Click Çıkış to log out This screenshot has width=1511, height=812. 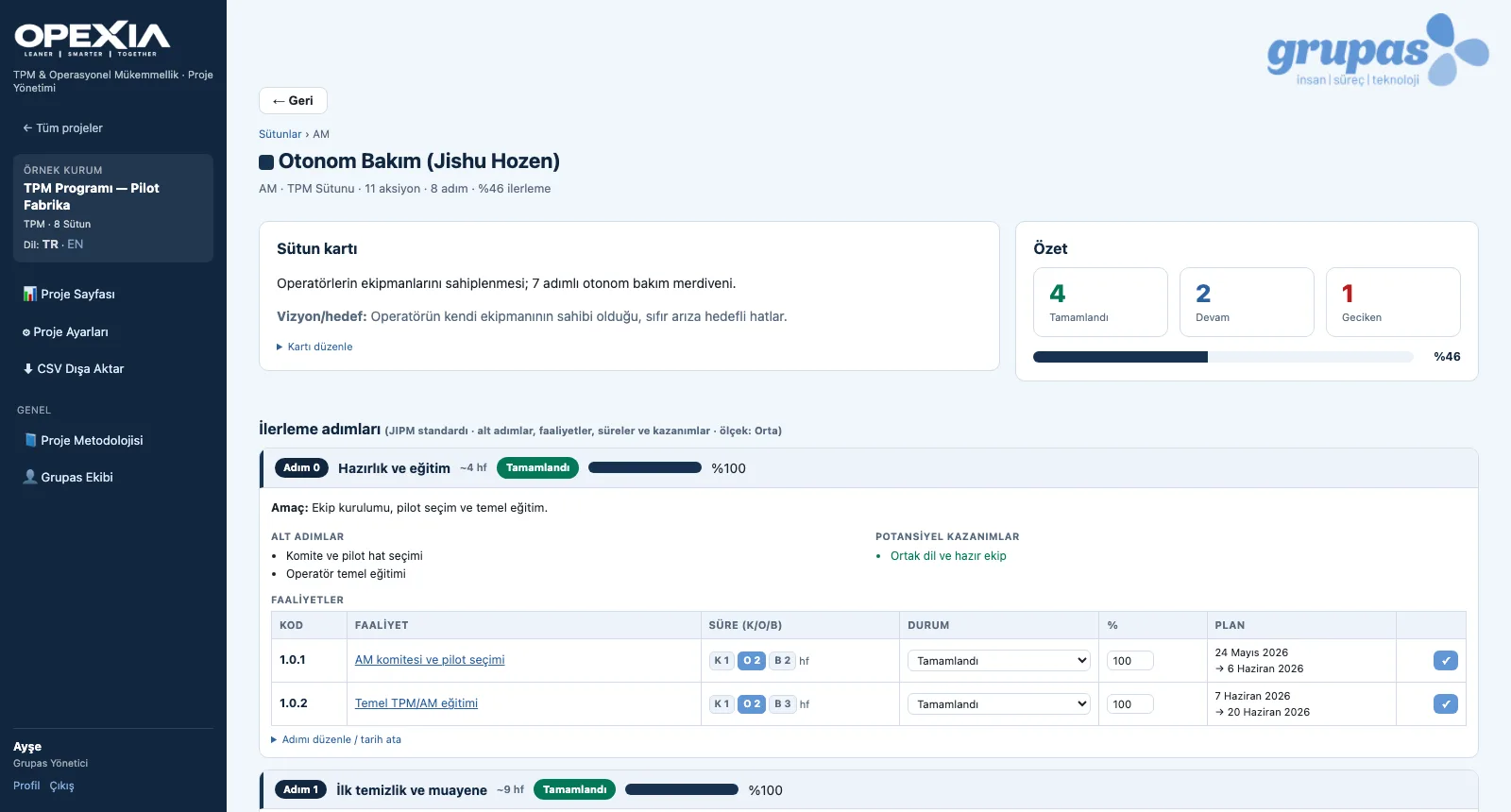61,786
